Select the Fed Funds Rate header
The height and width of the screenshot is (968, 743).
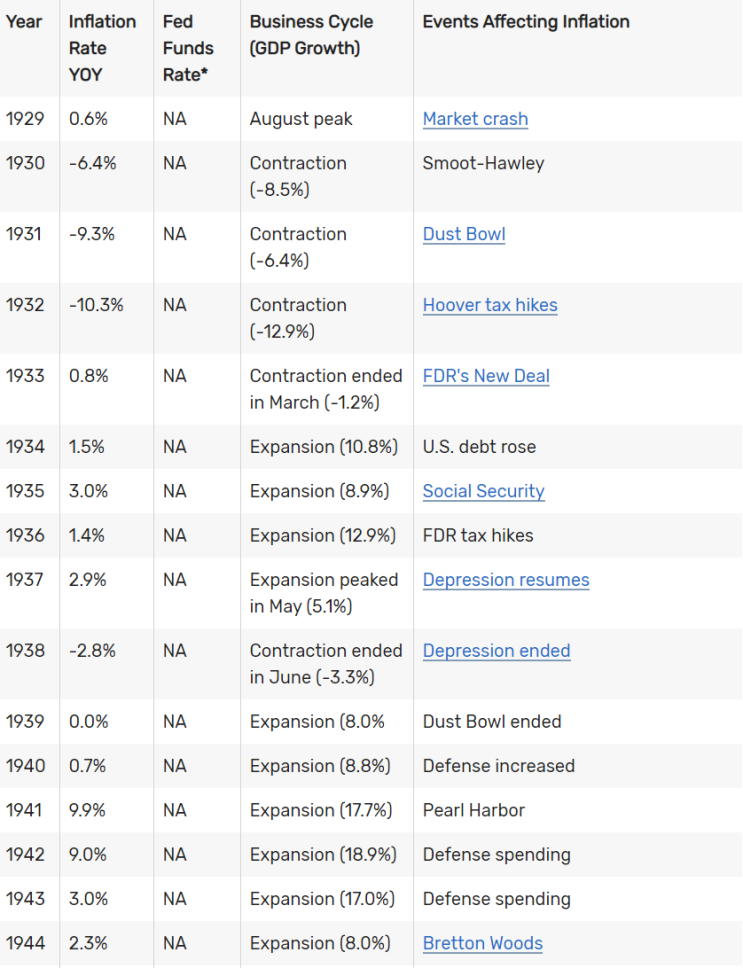tap(188, 48)
